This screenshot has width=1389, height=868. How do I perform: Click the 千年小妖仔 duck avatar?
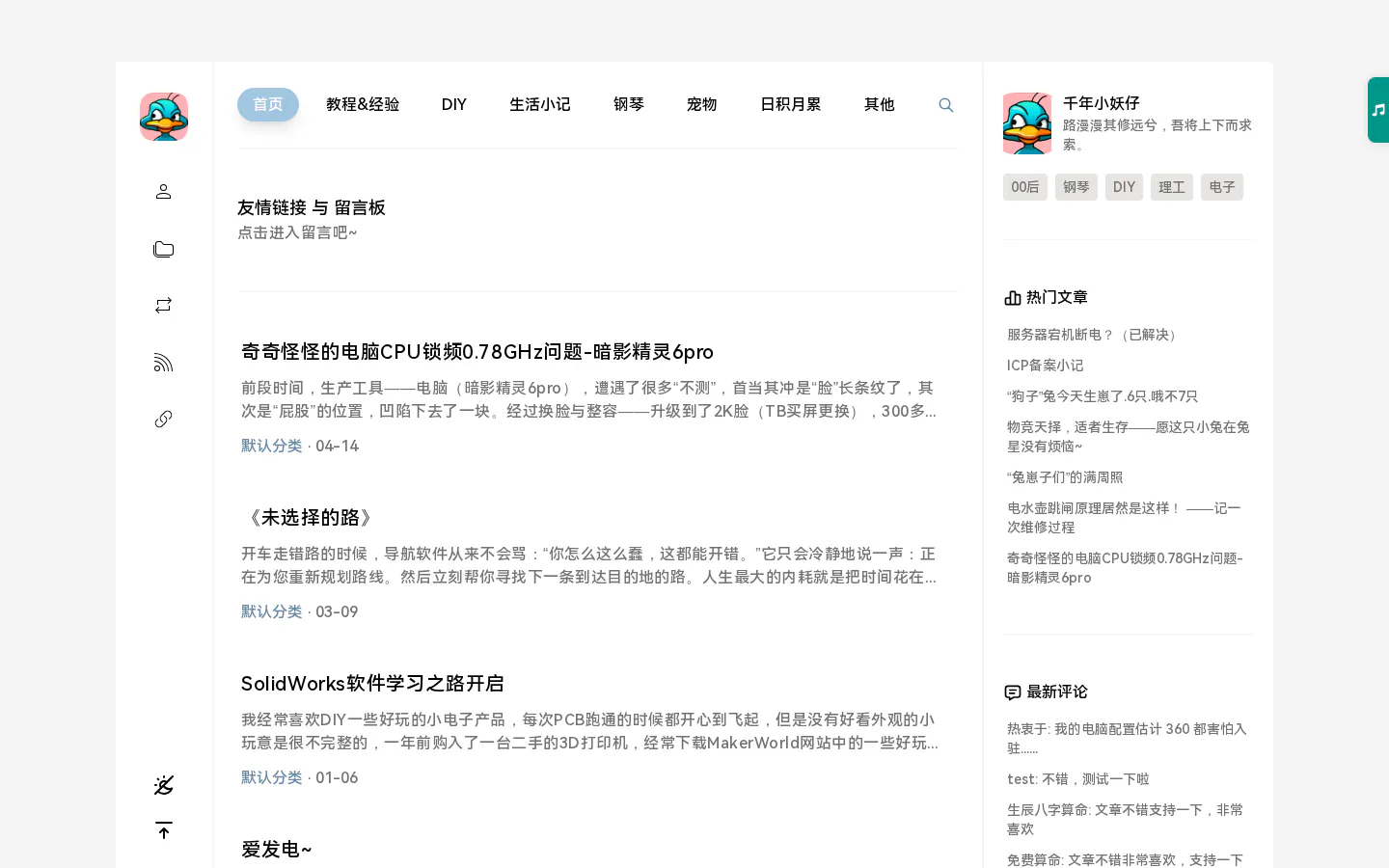coord(1027,123)
